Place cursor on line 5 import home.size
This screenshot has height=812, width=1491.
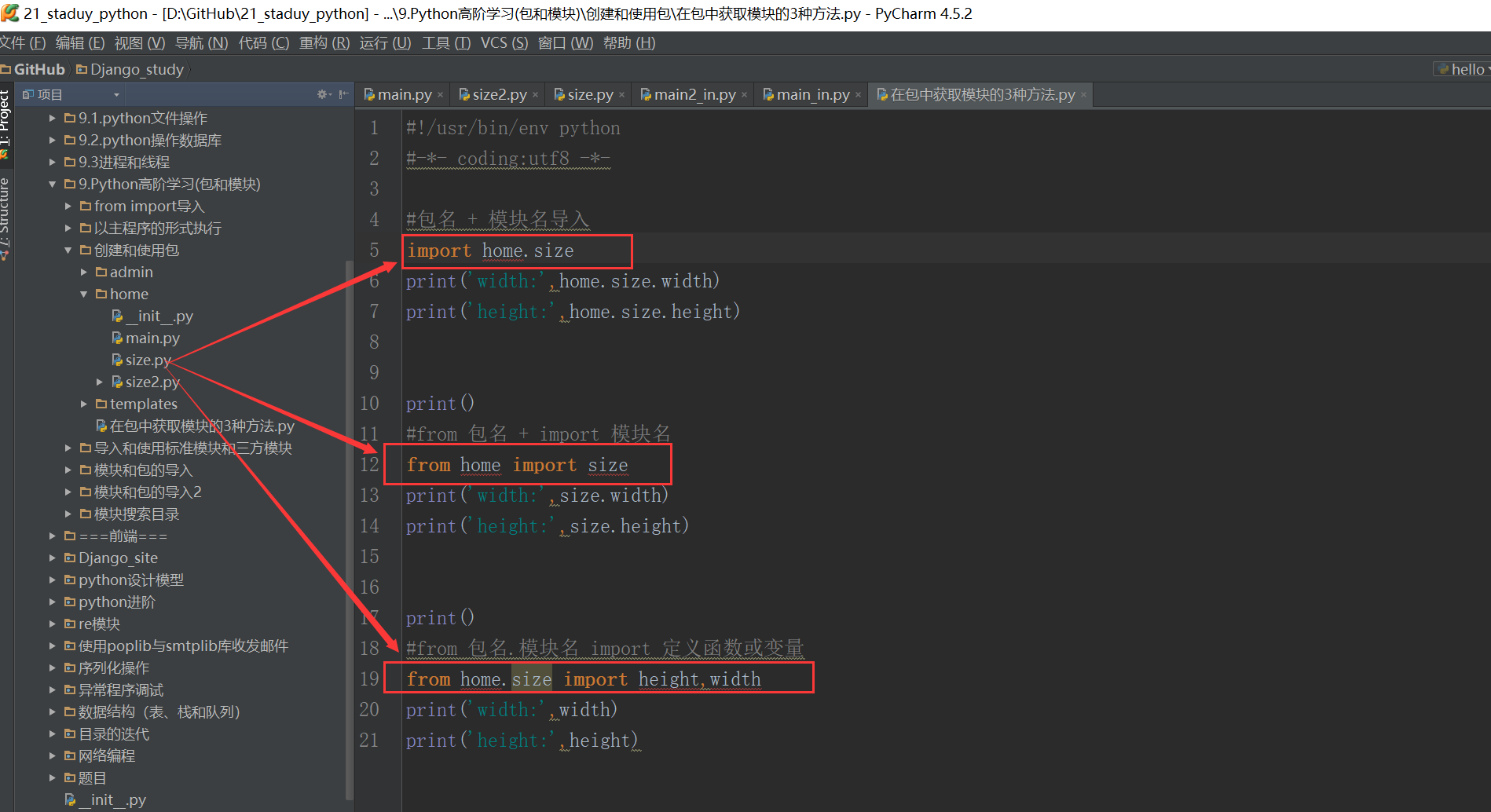pyautogui.click(x=490, y=251)
